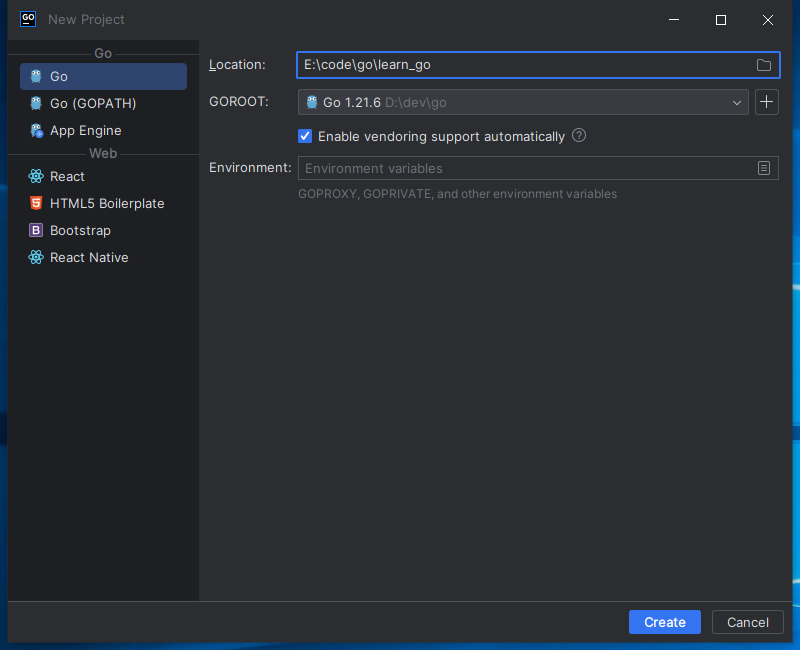The width and height of the screenshot is (800, 650).
Task: Browse for project location folder icon
Action: tap(763, 65)
